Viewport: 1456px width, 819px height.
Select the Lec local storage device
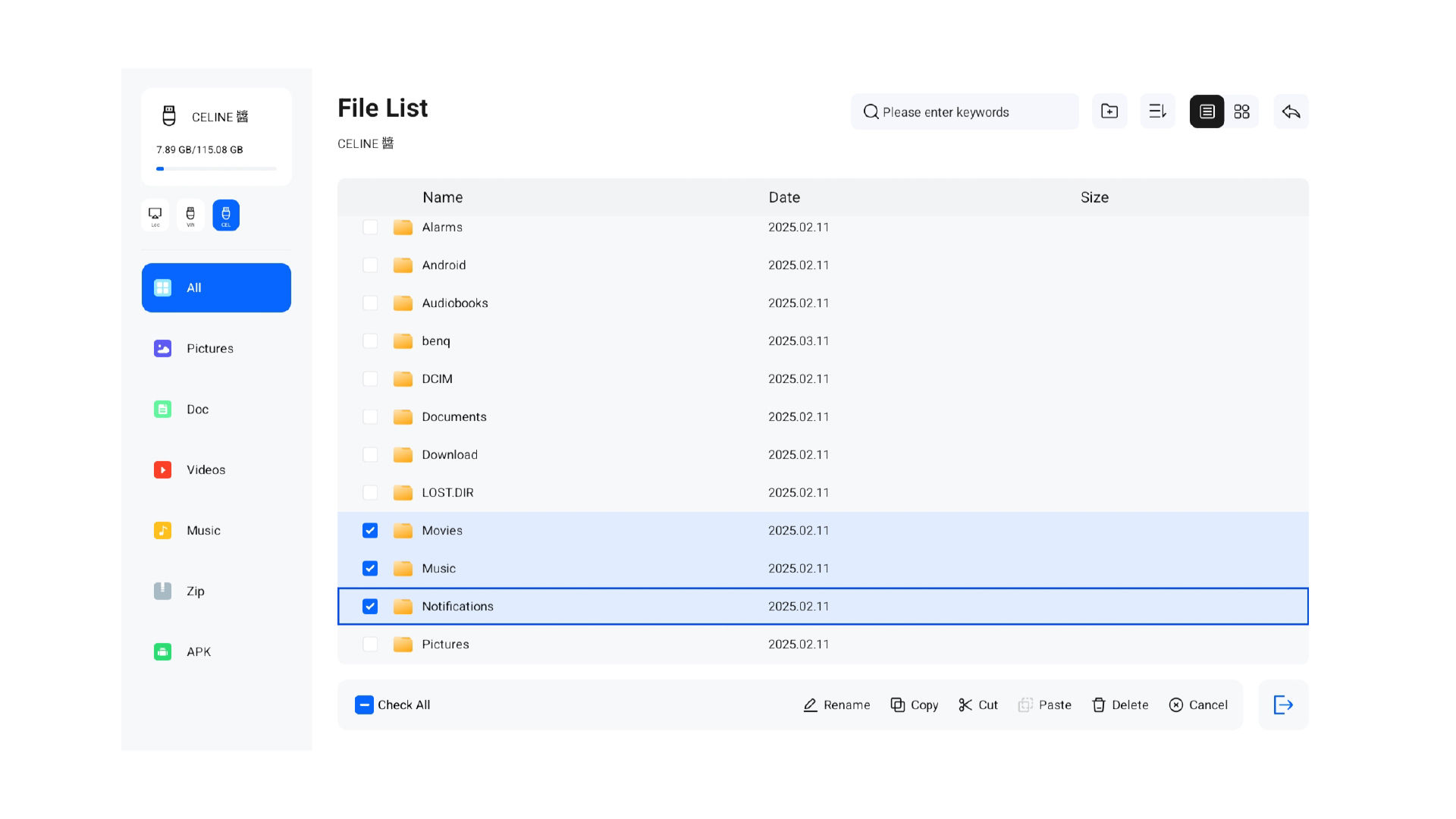pyautogui.click(x=155, y=215)
